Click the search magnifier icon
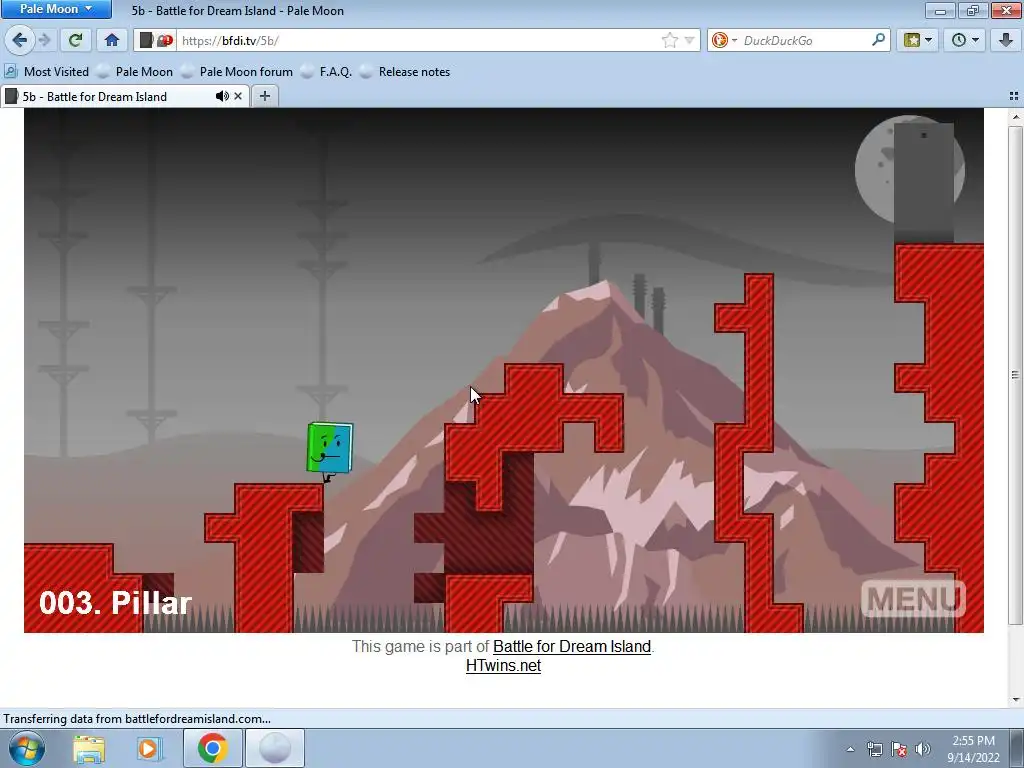Viewport: 1024px width, 768px height. (878, 40)
